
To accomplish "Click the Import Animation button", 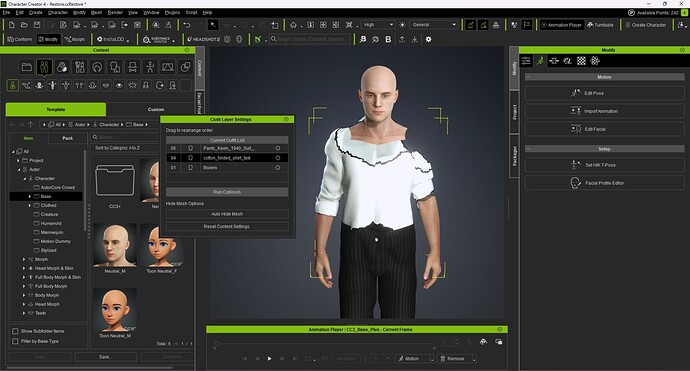I will point(605,111).
